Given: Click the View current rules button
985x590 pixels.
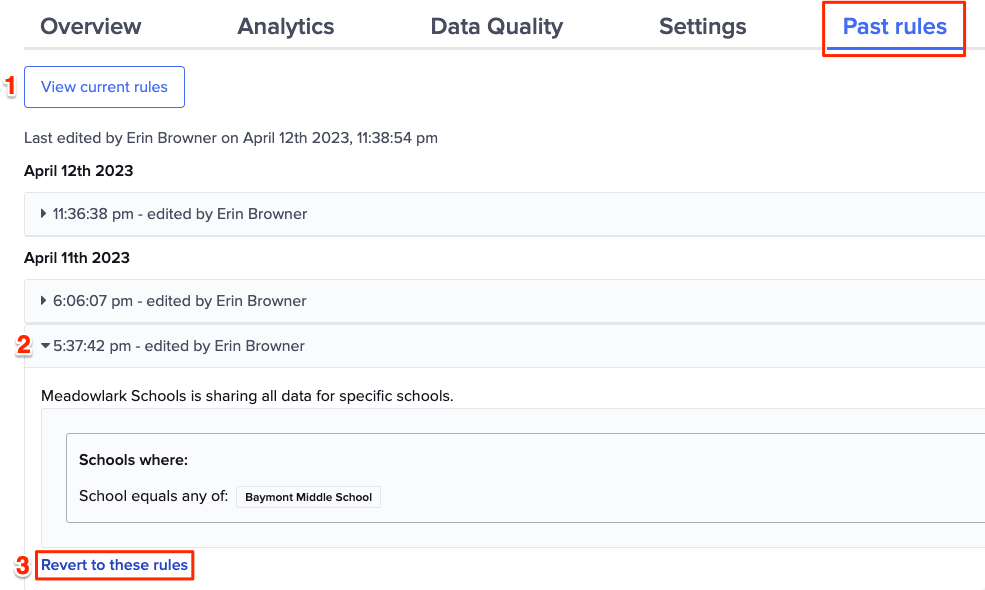Looking at the screenshot, I should (x=104, y=87).
